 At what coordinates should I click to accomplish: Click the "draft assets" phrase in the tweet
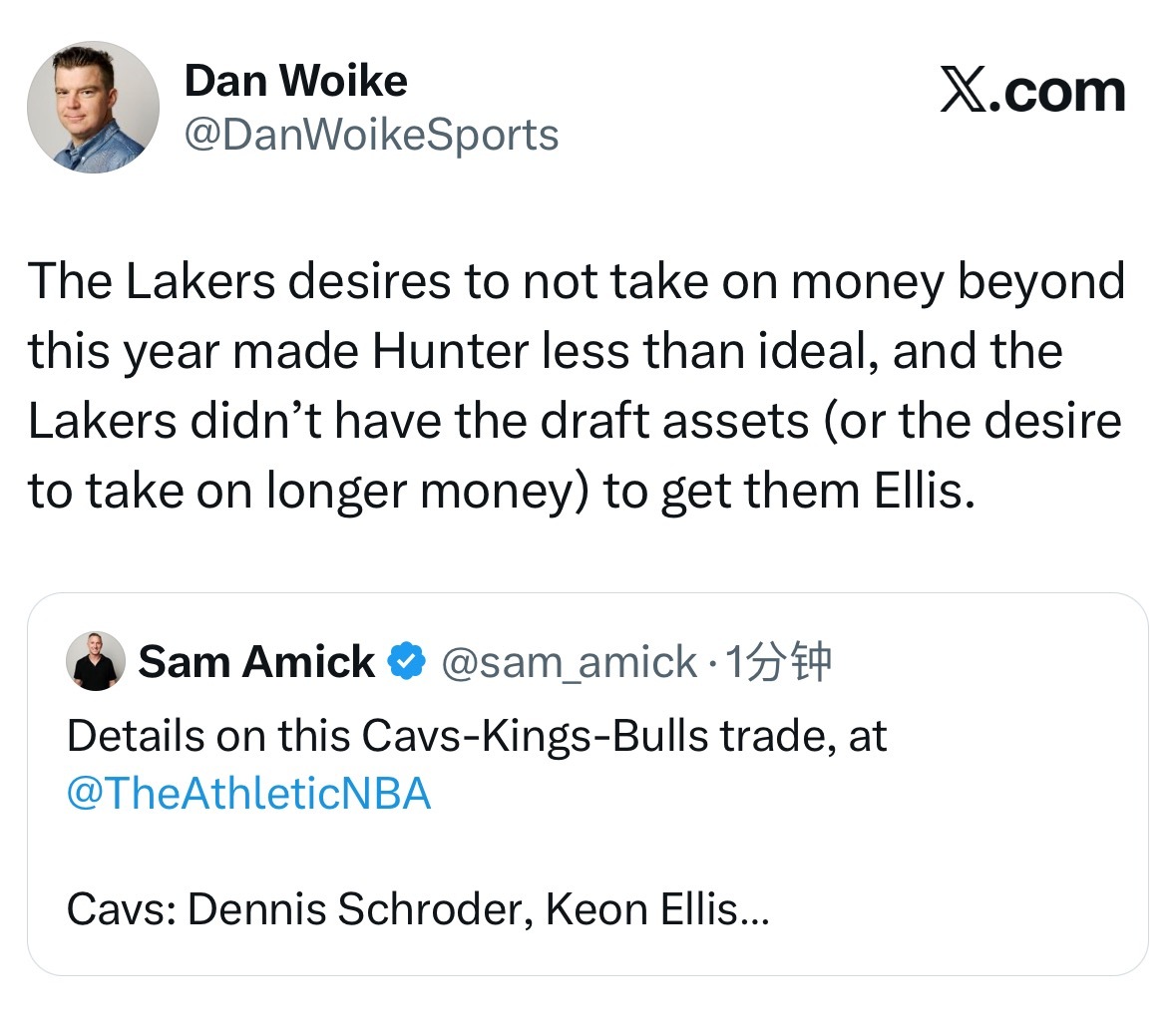(x=674, y=421)
